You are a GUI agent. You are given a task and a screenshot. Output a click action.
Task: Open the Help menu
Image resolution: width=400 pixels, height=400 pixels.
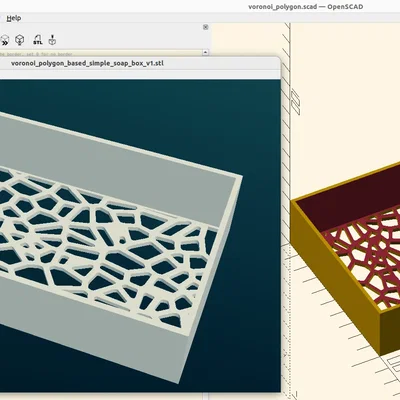14,18
